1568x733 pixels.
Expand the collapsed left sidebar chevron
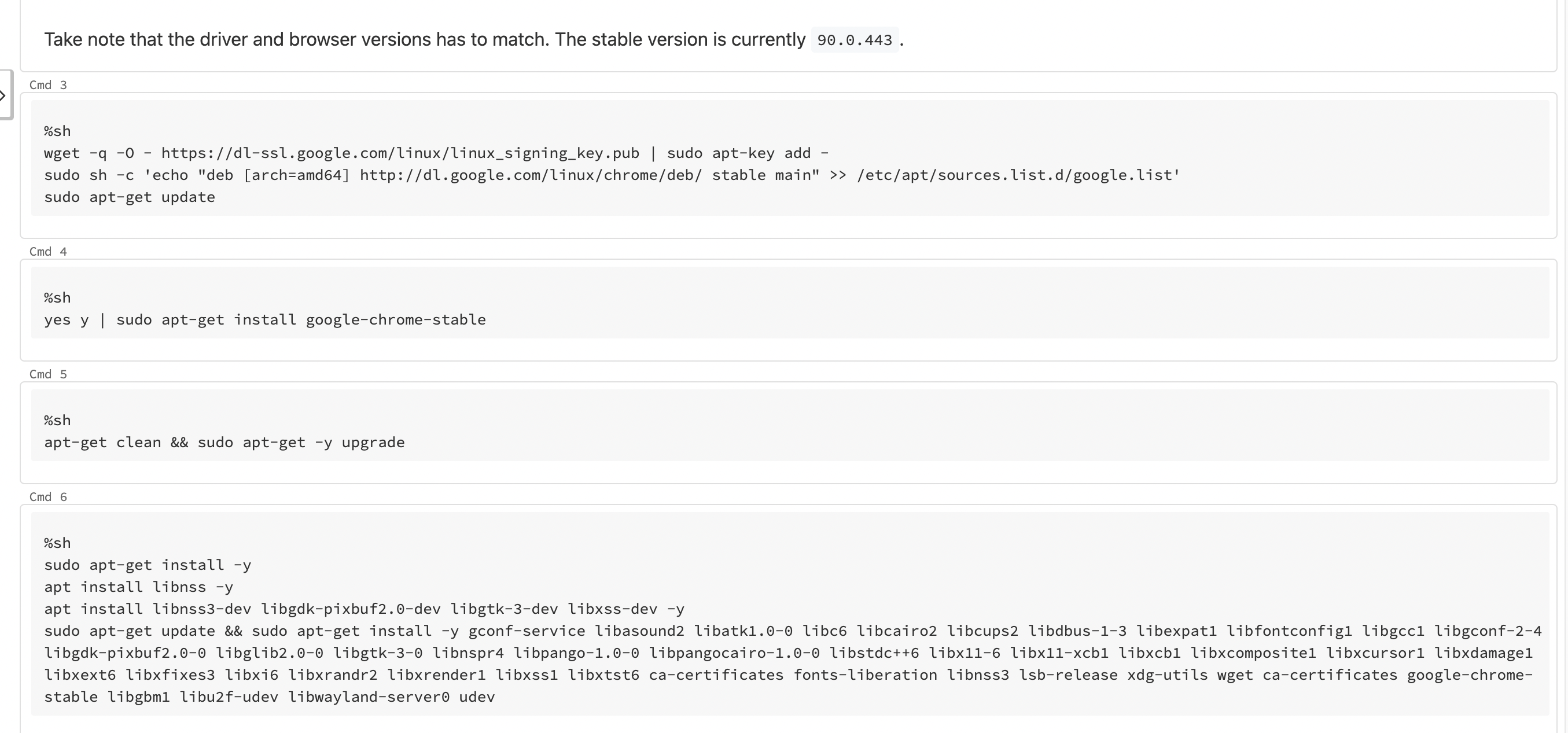3,95
